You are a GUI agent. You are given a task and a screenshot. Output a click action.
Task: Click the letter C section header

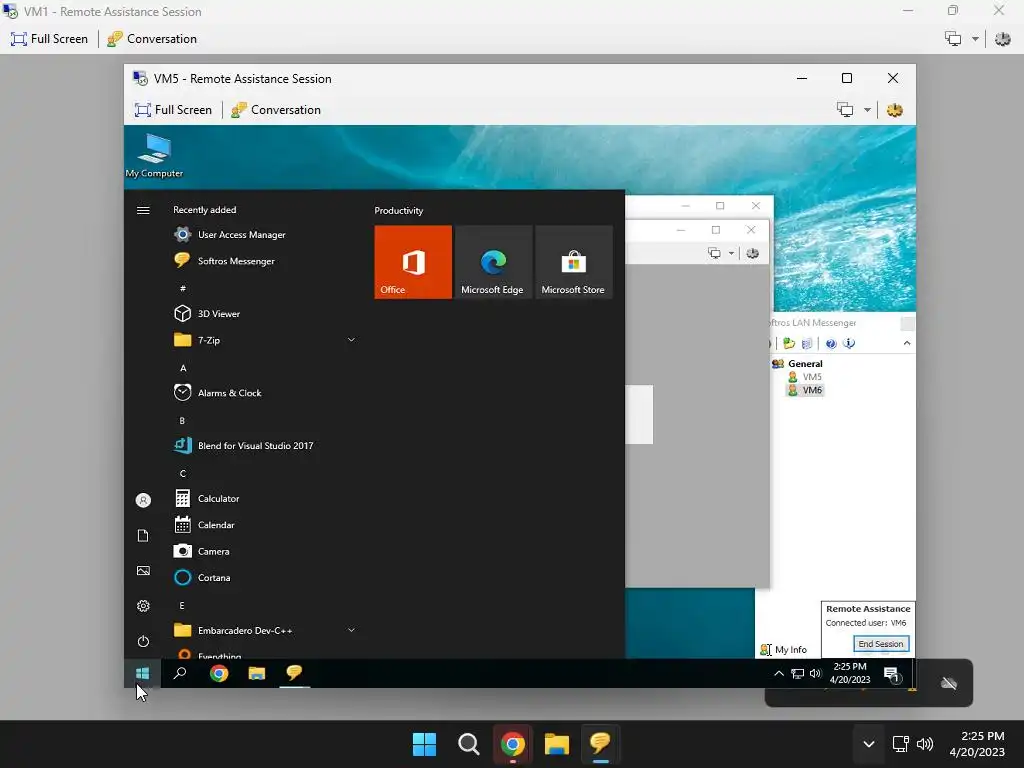183,473
